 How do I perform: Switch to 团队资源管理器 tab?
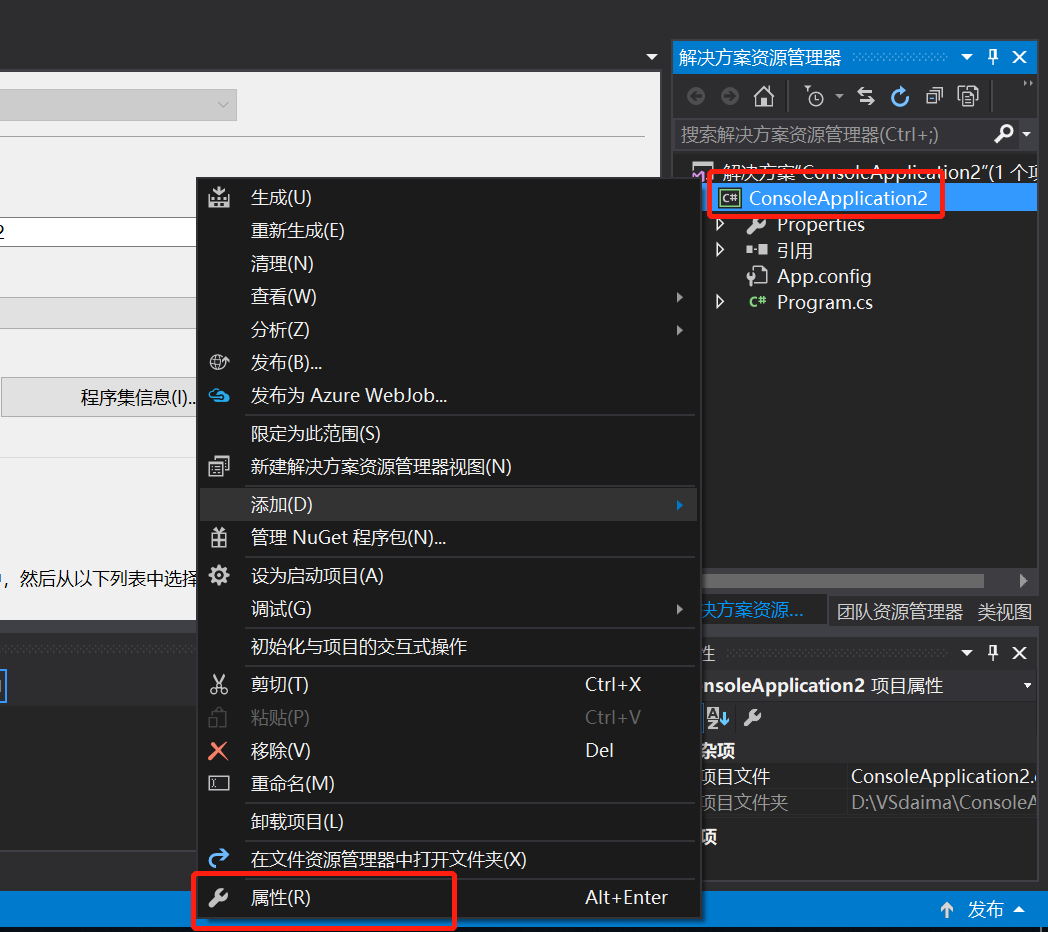point(900,611)
